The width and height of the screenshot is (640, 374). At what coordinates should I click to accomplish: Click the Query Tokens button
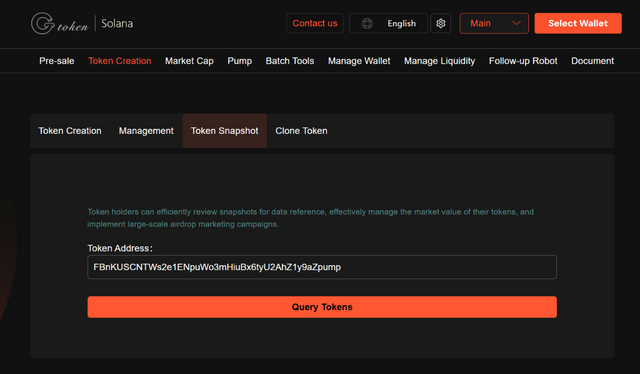322,307
